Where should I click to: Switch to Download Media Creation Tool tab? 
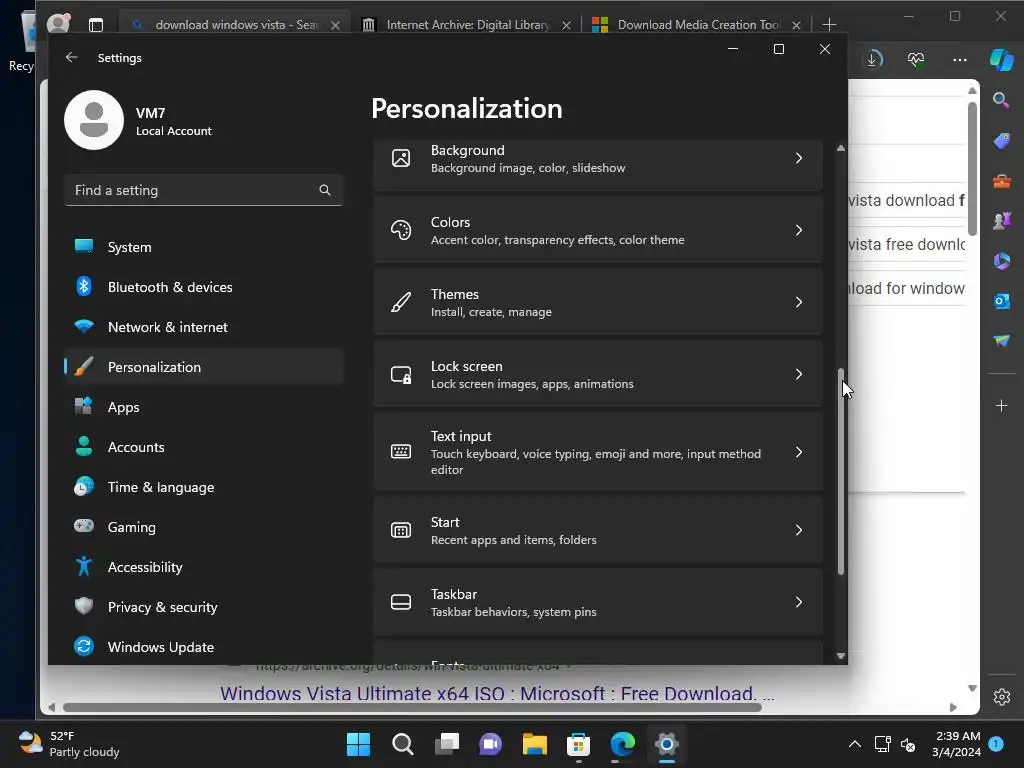coord(696,25)
